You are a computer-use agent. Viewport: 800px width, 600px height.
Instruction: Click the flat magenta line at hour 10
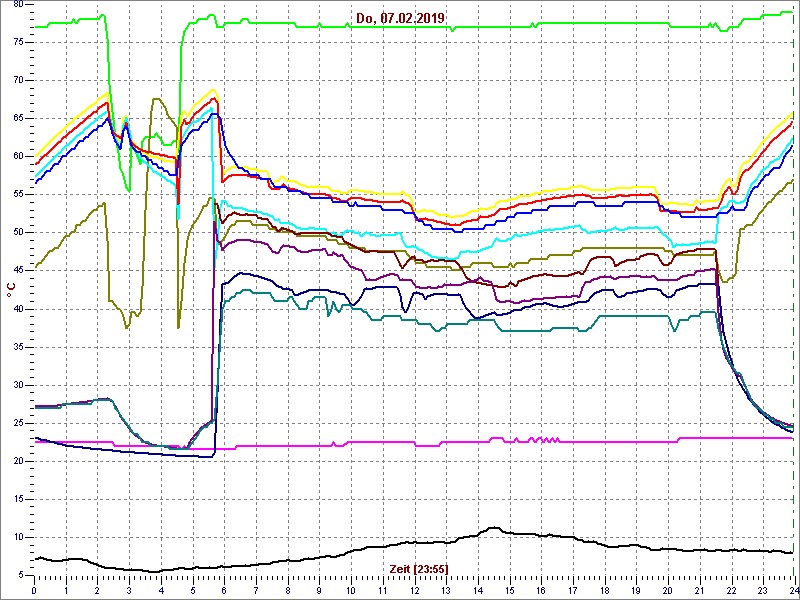pos(351,442)
